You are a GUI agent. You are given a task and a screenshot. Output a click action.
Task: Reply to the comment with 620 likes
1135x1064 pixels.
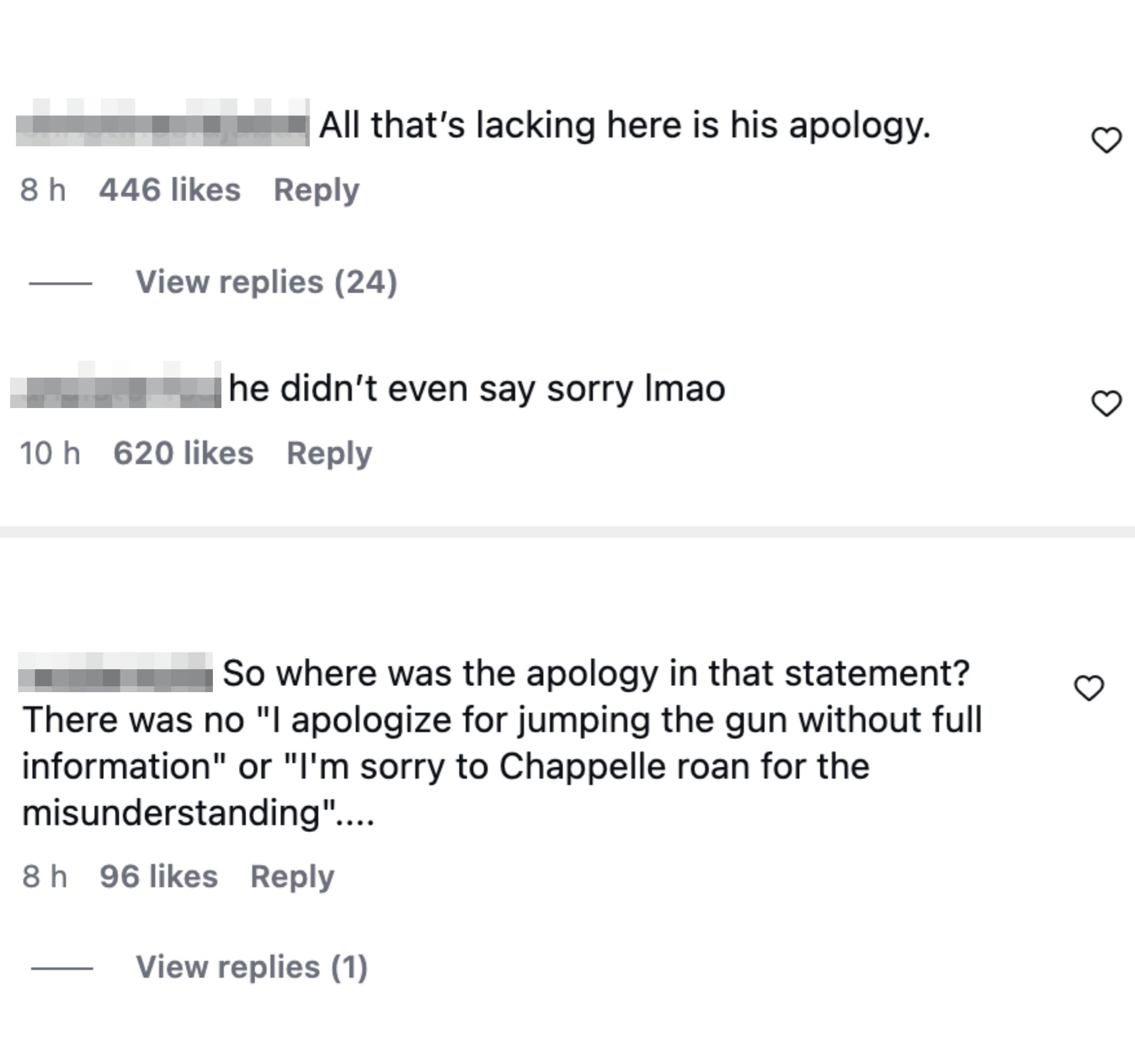point(329,454)
